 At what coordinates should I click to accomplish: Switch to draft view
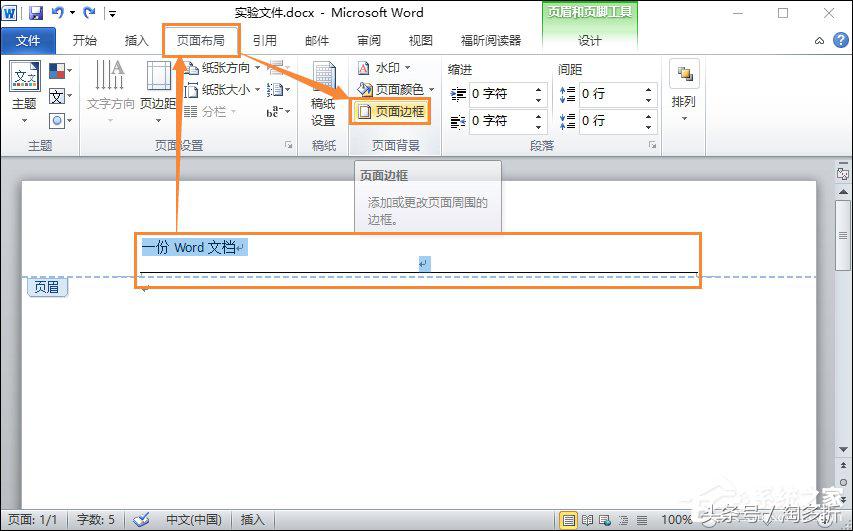(x=642, y=520)
